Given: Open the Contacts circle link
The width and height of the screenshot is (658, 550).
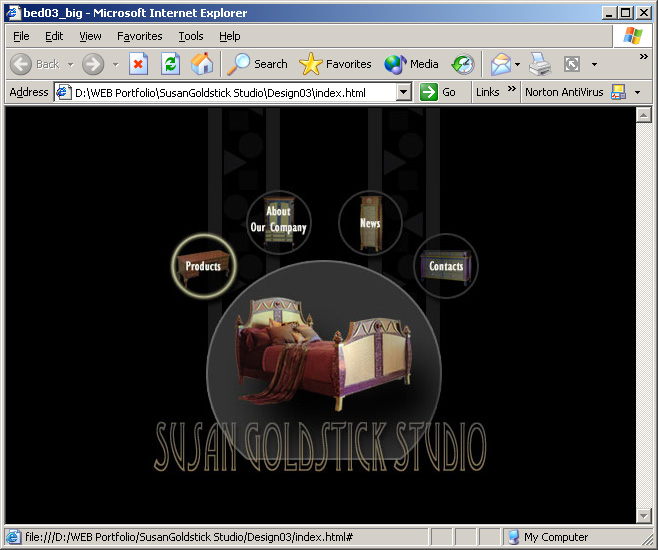Looking at the screenshot, I should 446,266.
